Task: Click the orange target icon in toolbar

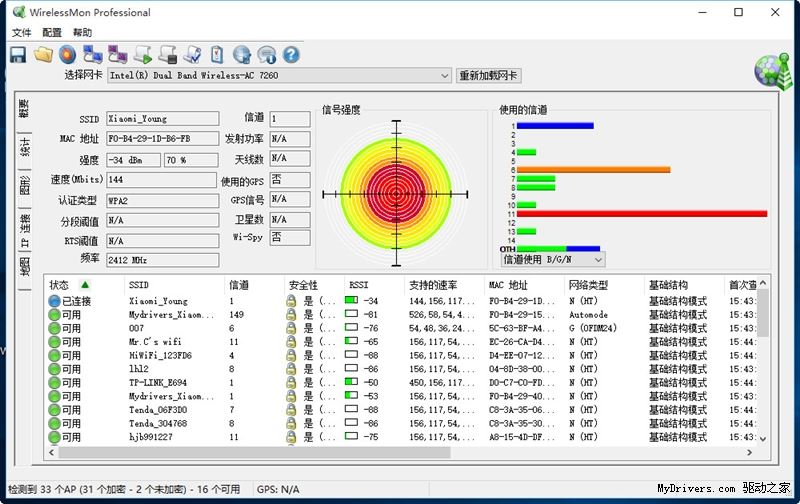Action: point(67,55)
